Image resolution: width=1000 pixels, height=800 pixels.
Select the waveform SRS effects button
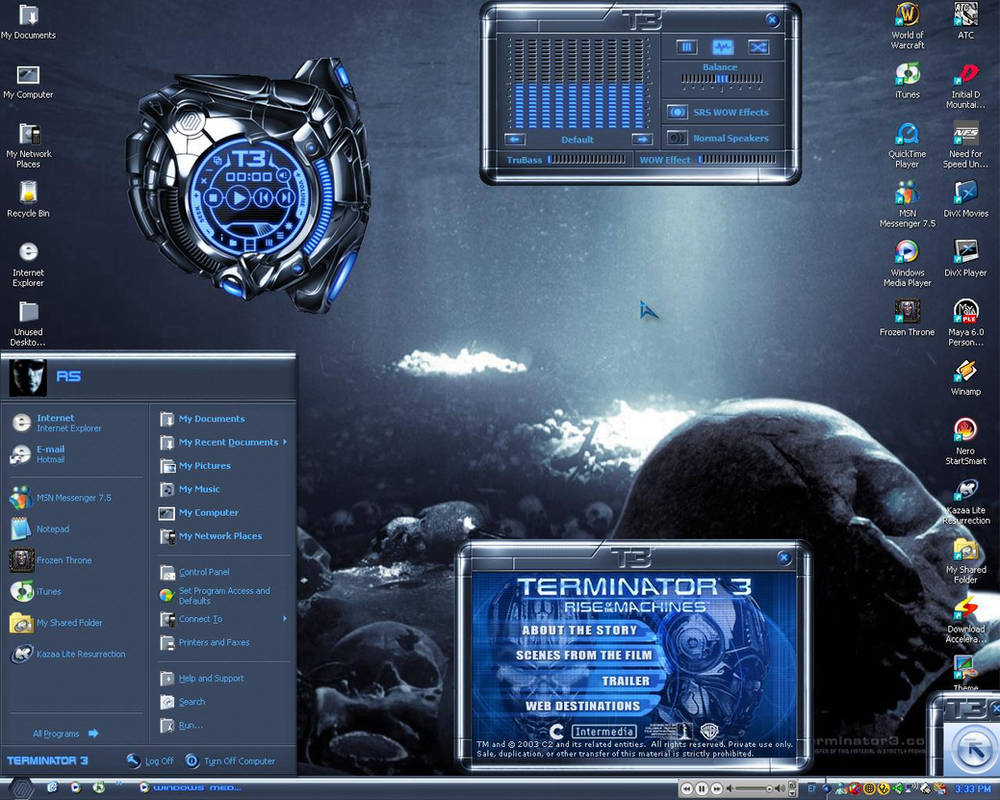722,47
